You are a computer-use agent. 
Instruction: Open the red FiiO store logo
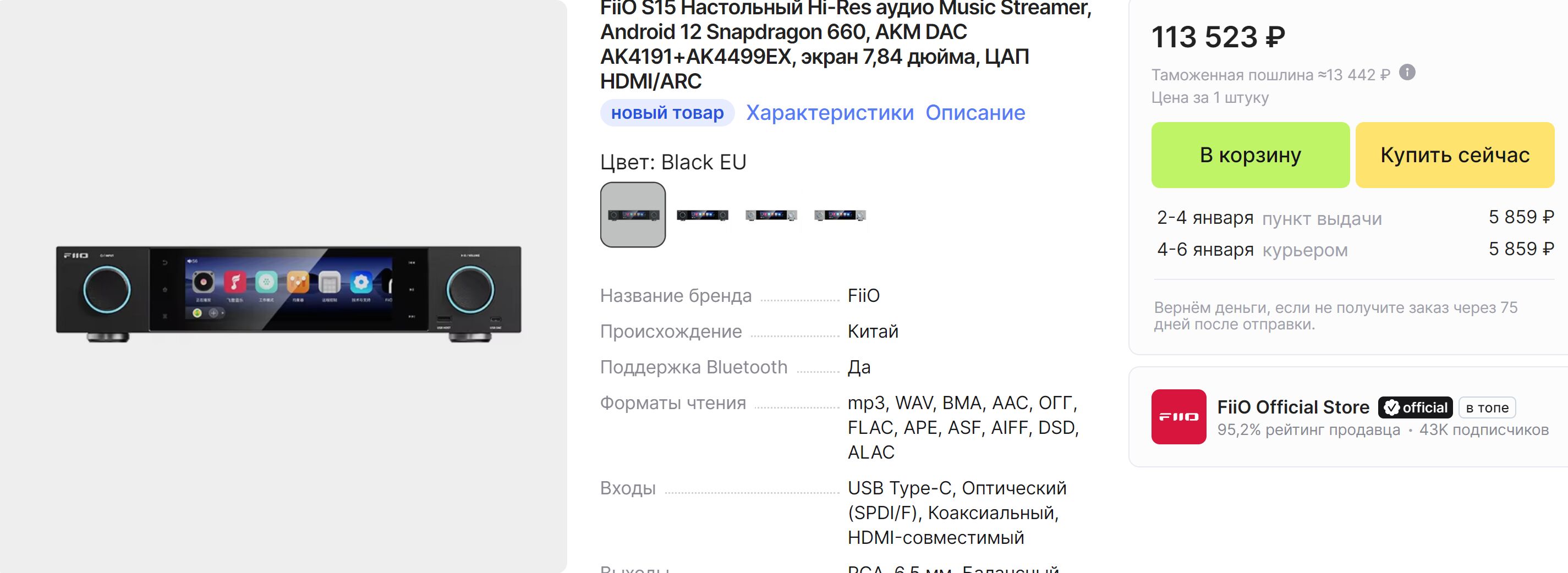click(x=1178, y=417)
